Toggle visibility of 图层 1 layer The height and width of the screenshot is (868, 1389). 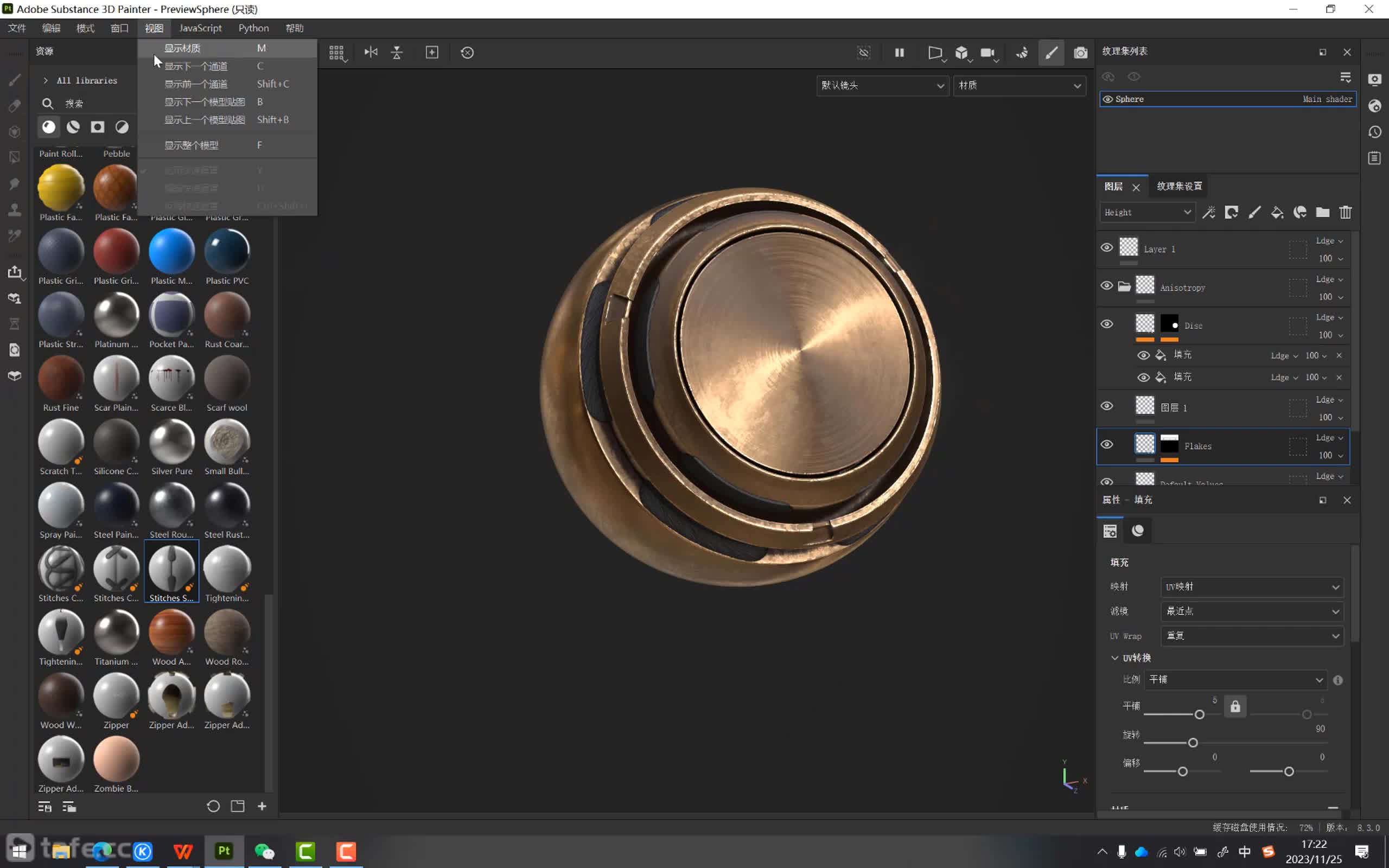coord(1107,406)
